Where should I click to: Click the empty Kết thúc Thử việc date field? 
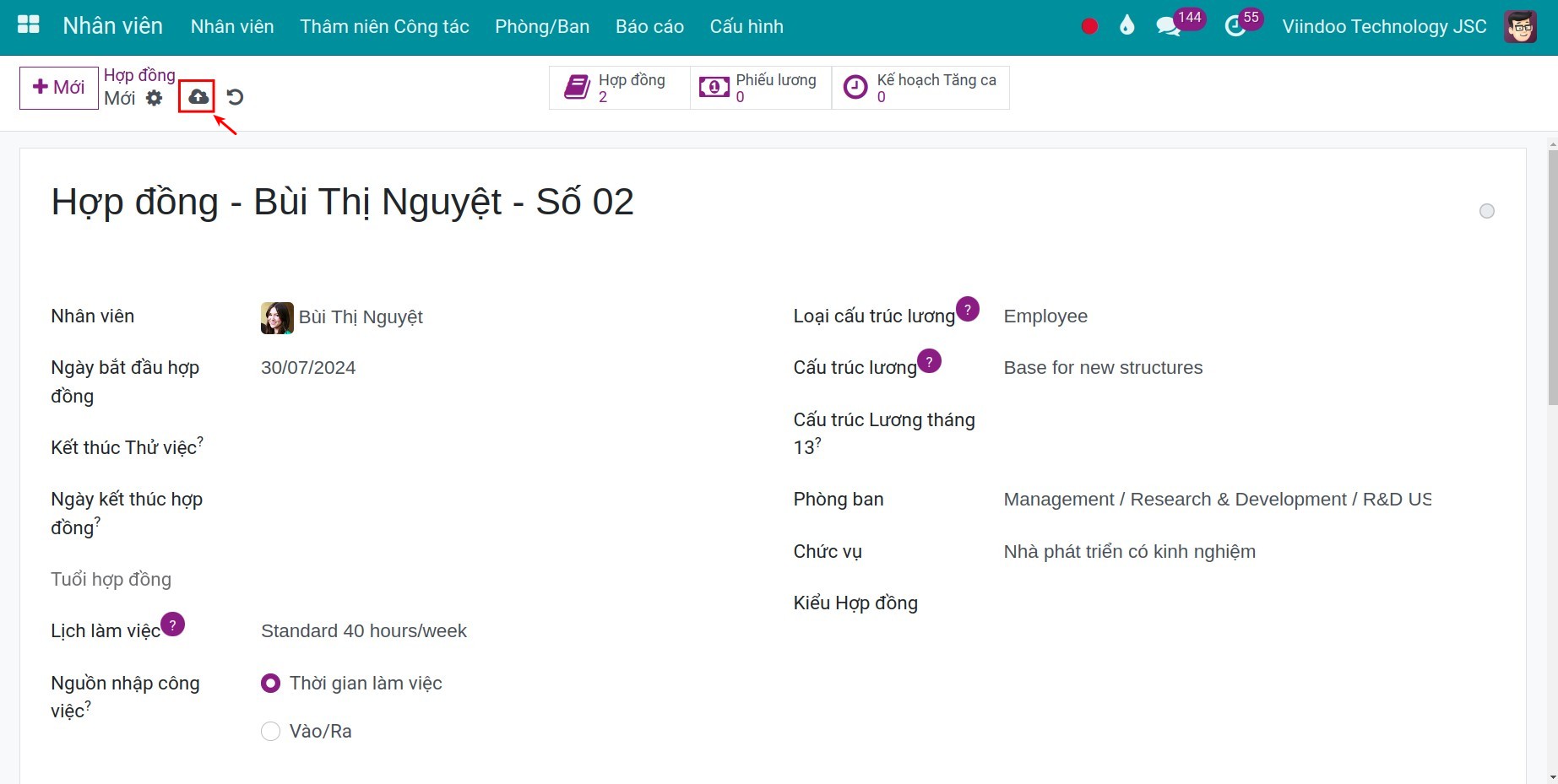coord(475,447)
